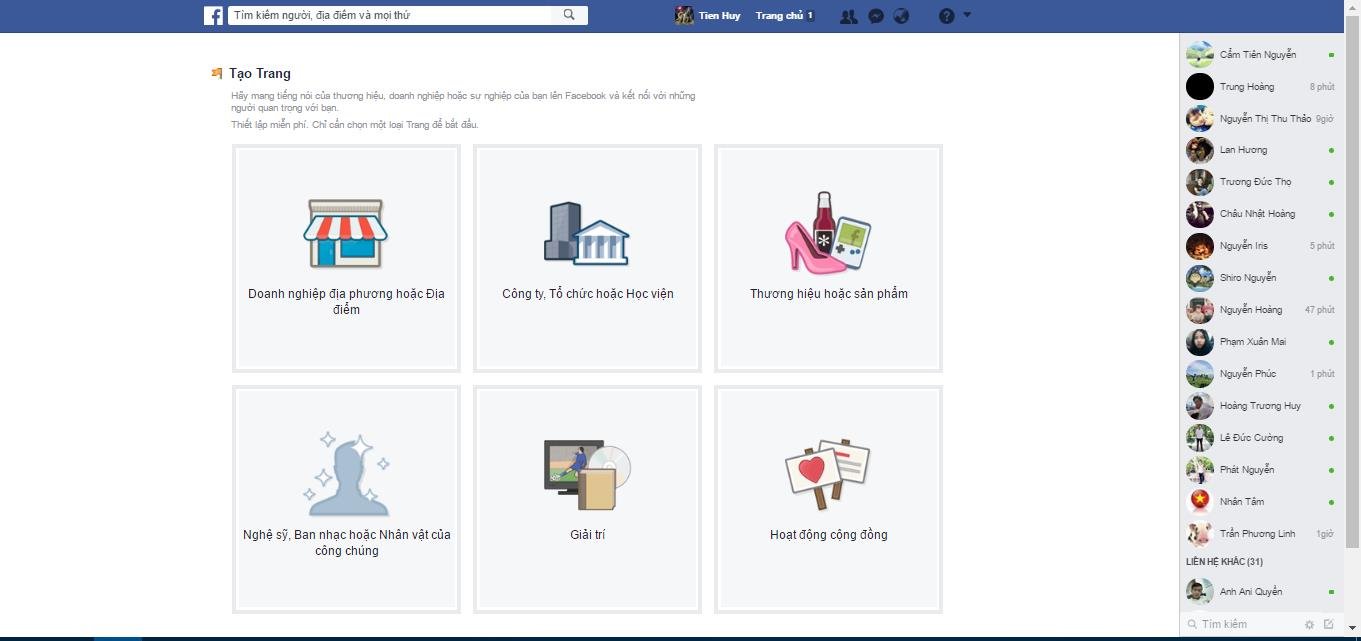Viewport: 1361px width, 641px height.
Task: Click the Facebook search input field
Action: click(390, 16)
